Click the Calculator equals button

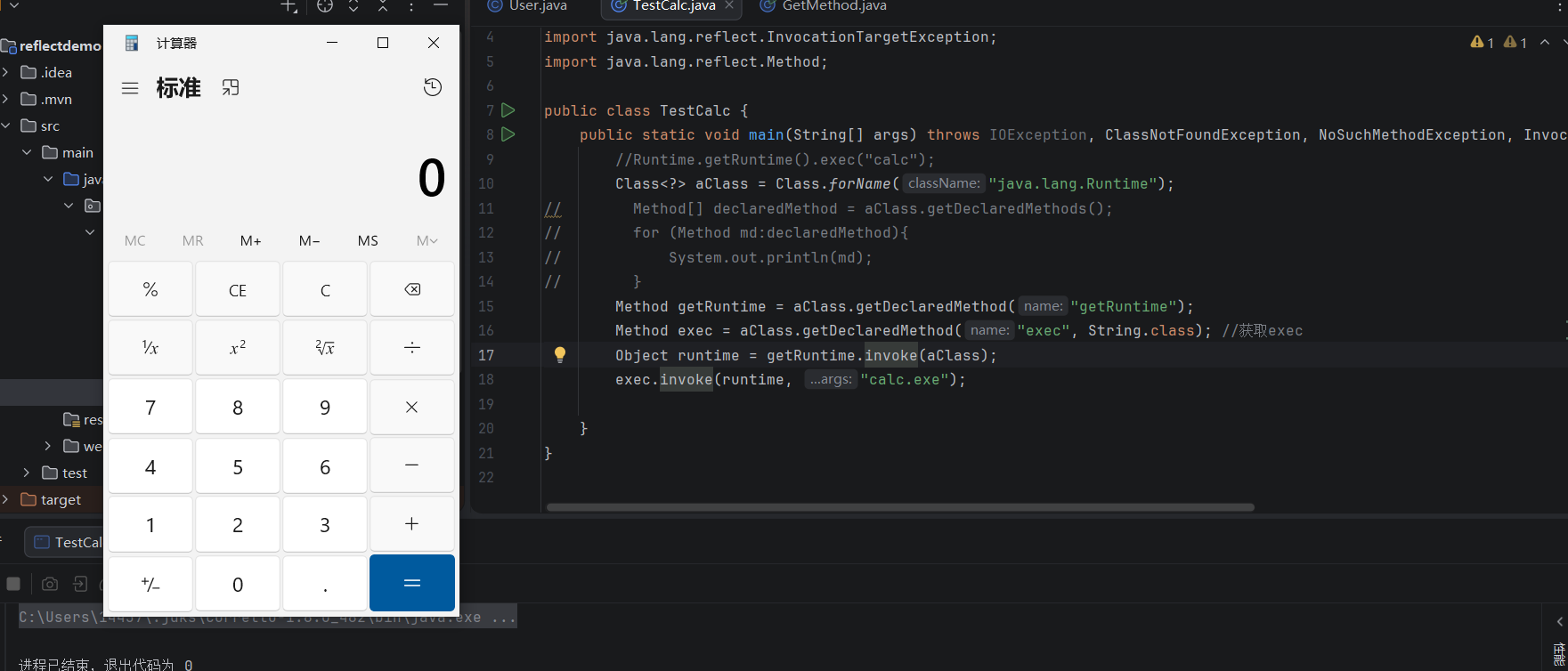pos(412,583)
